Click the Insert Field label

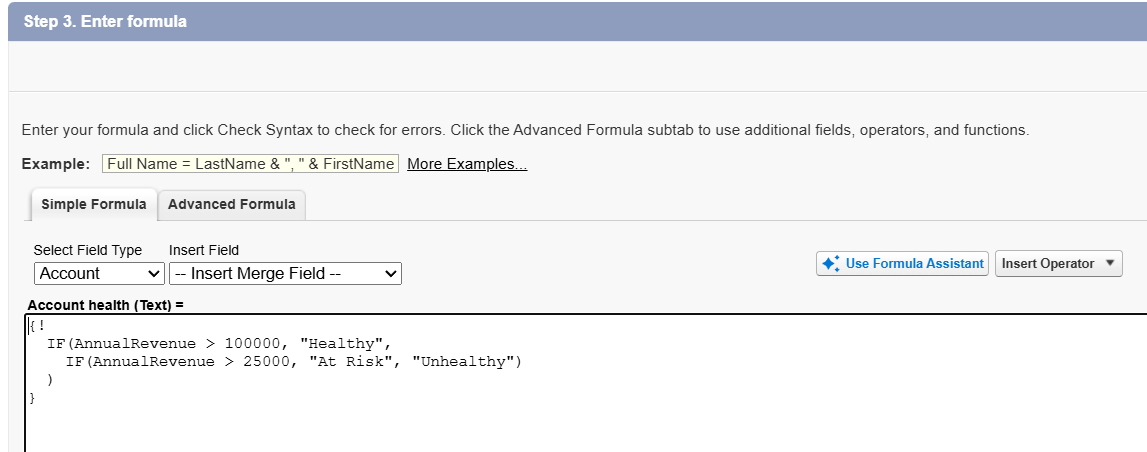pyautogui.click(x=204, y=250)
